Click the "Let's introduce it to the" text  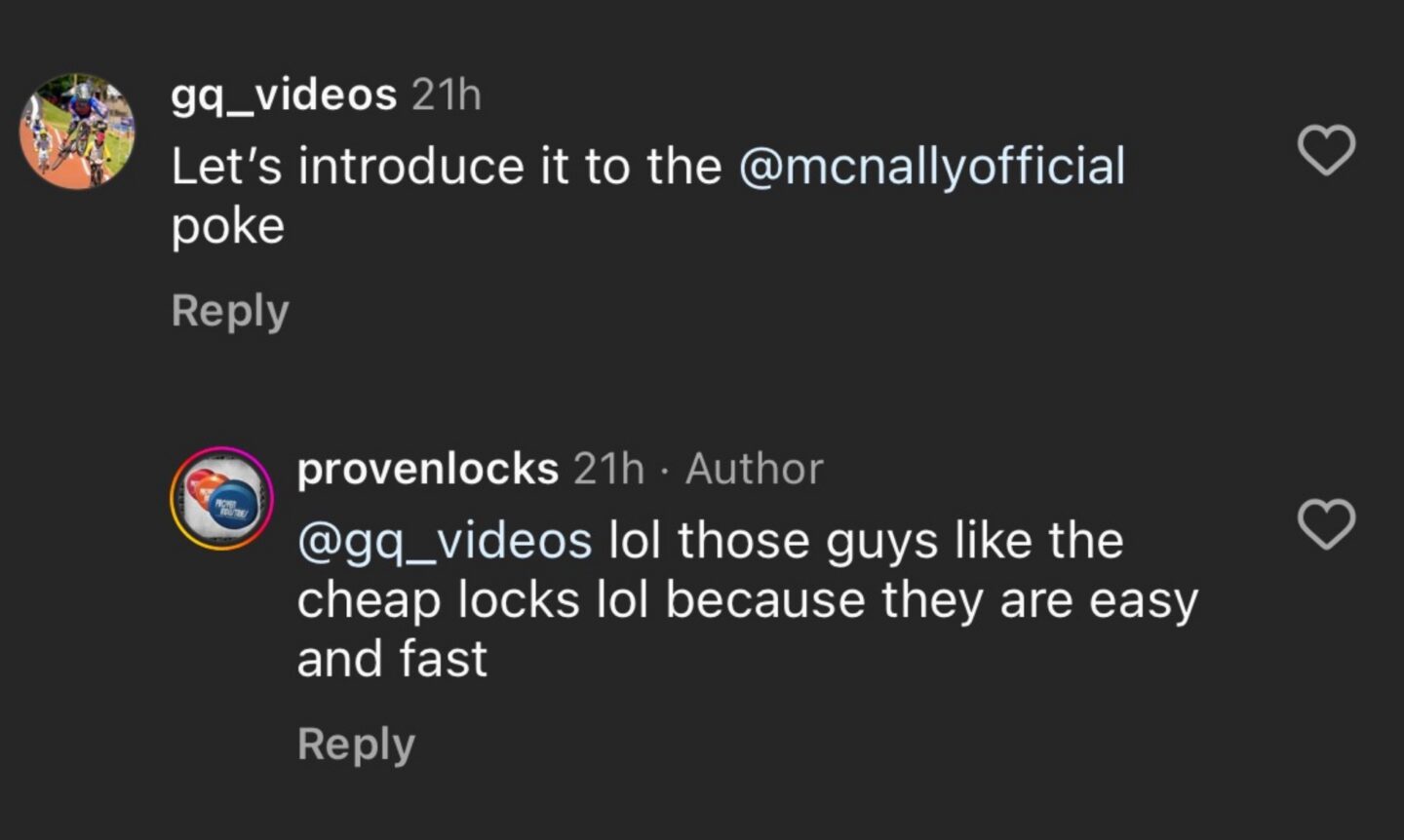point(446,166)
